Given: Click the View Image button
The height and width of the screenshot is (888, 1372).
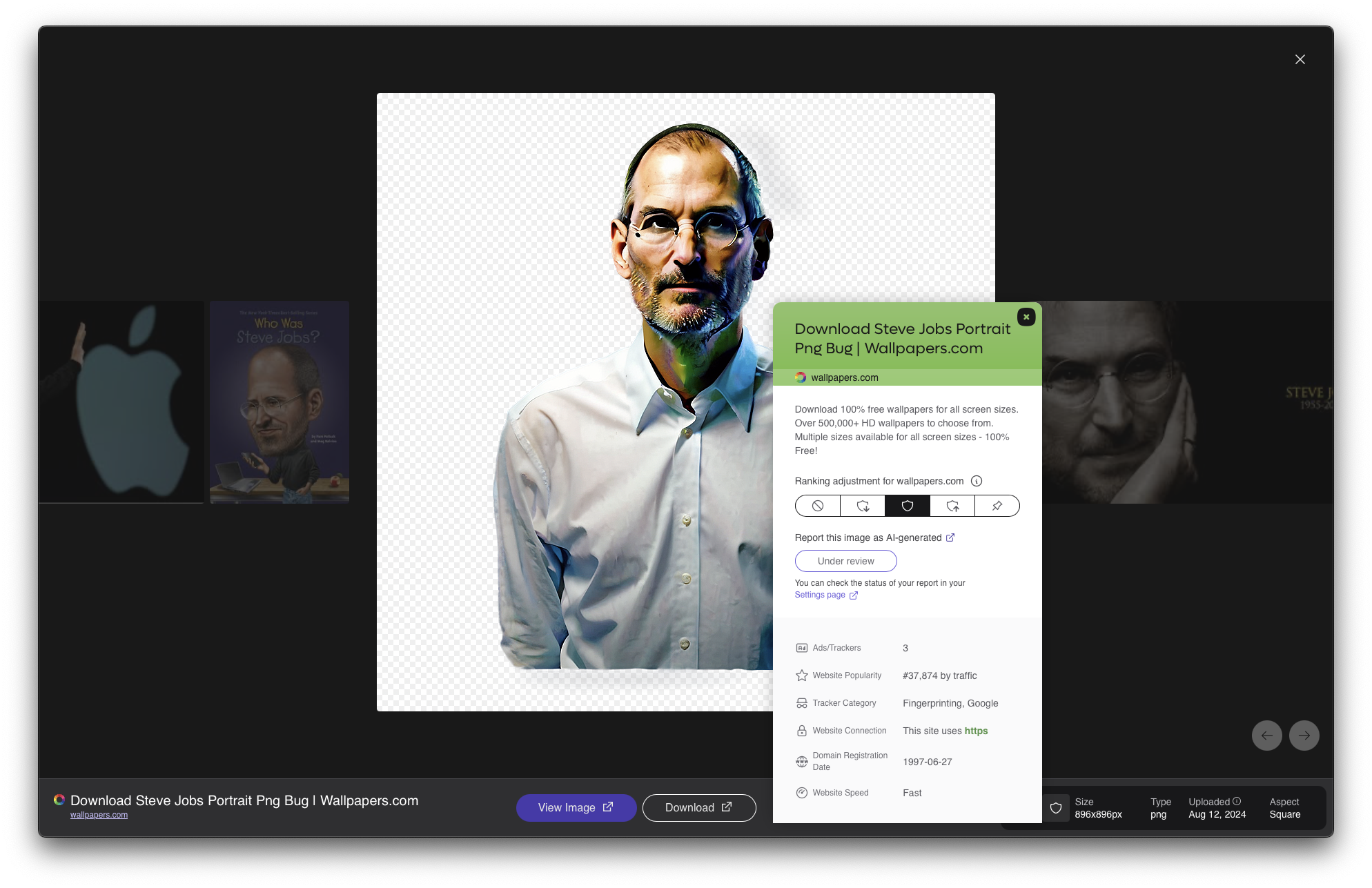Looking at the screenshot, I should (x=576, y=807).
